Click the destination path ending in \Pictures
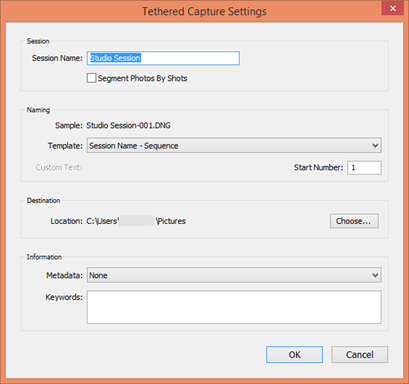 click(136, 221)
